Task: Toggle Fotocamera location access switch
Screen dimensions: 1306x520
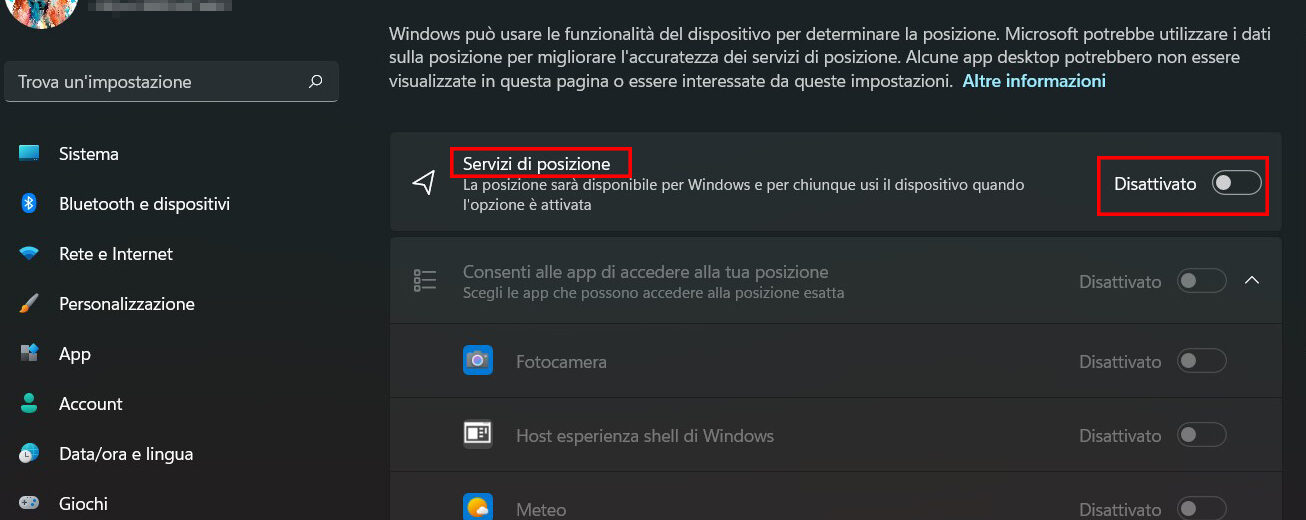Action: pyautogui.click(x=1202, y=361)
